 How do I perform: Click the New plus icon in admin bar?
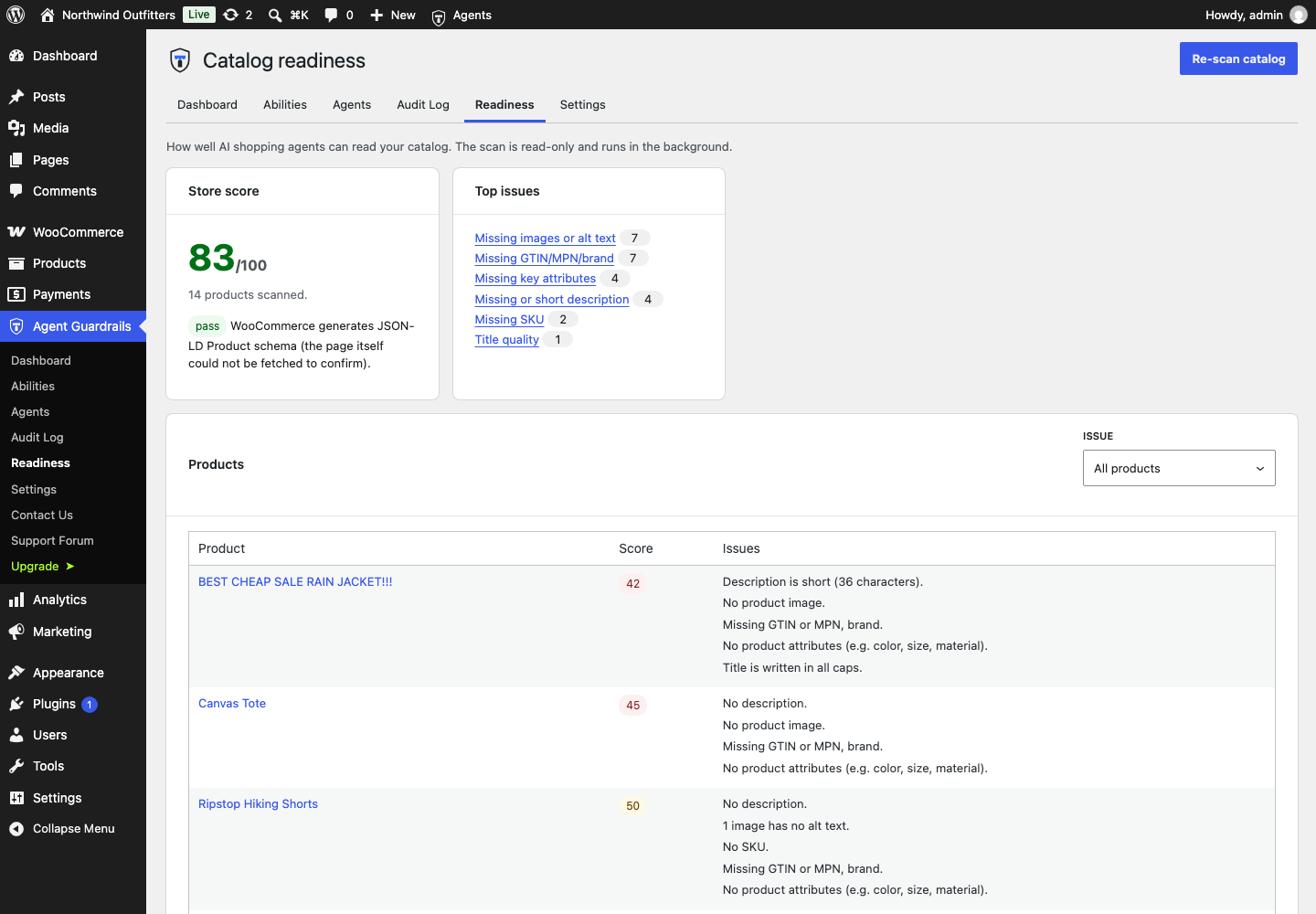[x=377, y=15]
